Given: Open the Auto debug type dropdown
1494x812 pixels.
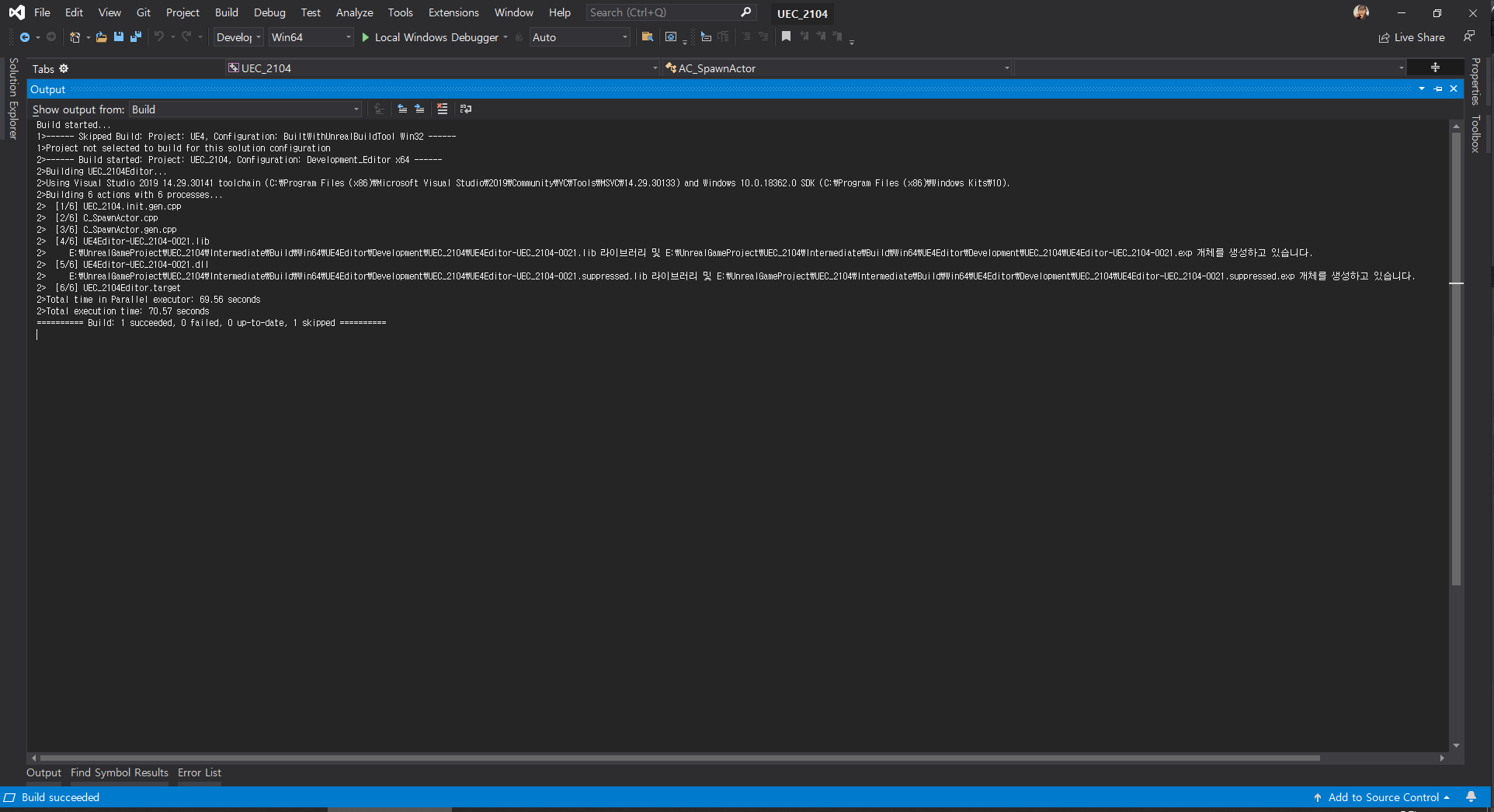Looking at the screenshot, I should pos(579,37).
